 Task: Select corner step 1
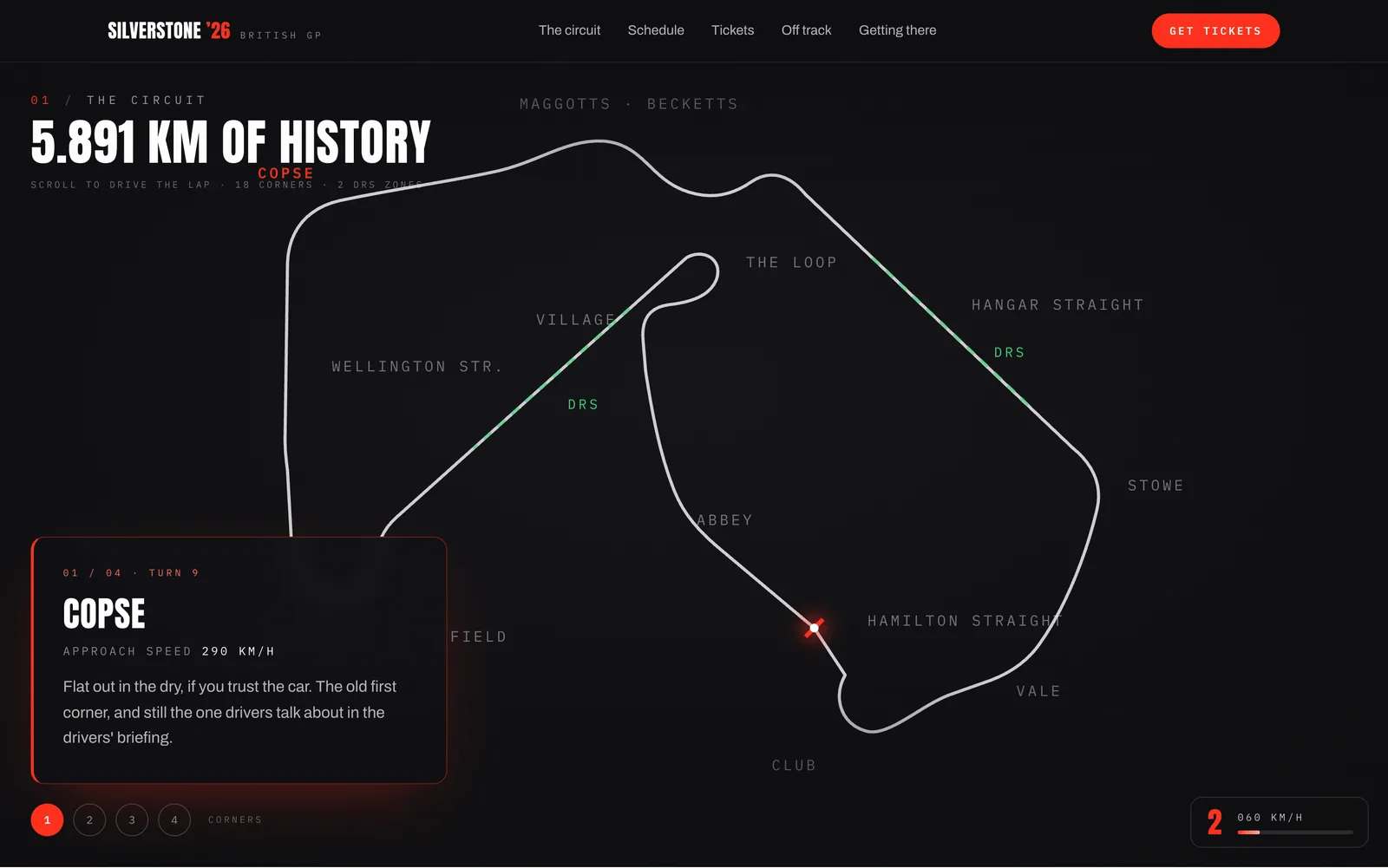[47, 819]
